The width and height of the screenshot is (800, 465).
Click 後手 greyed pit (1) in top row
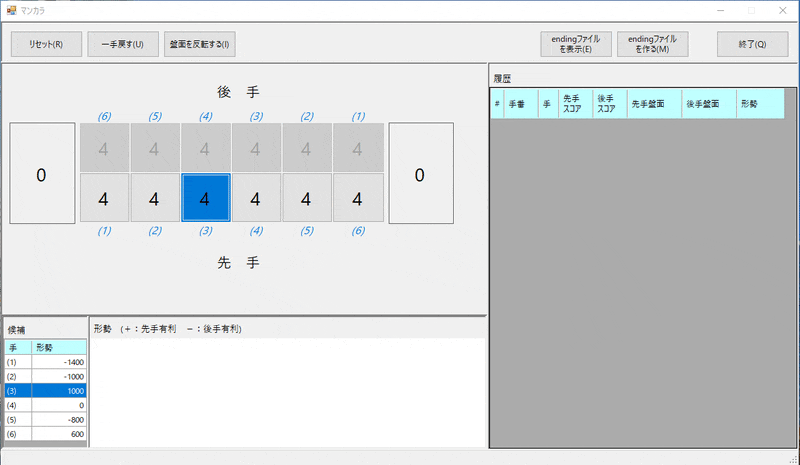(358, 148)
